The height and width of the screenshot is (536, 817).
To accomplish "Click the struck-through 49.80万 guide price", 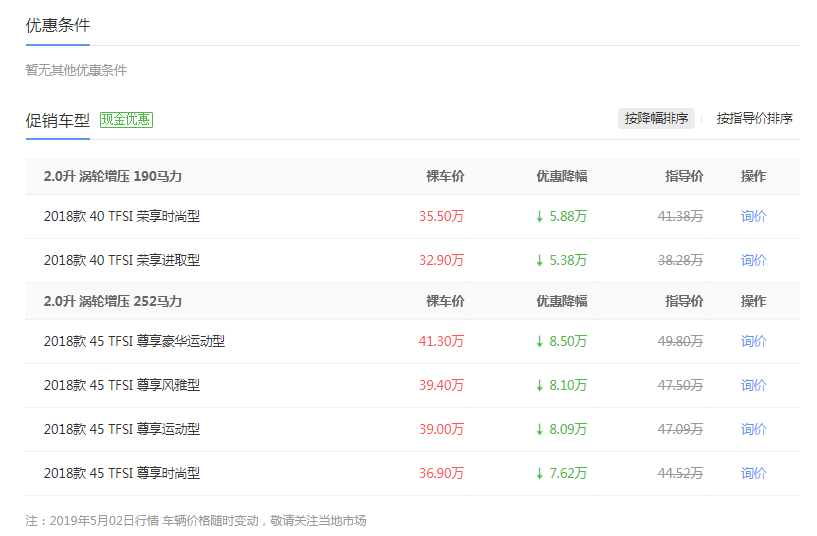I will (680, 341).
